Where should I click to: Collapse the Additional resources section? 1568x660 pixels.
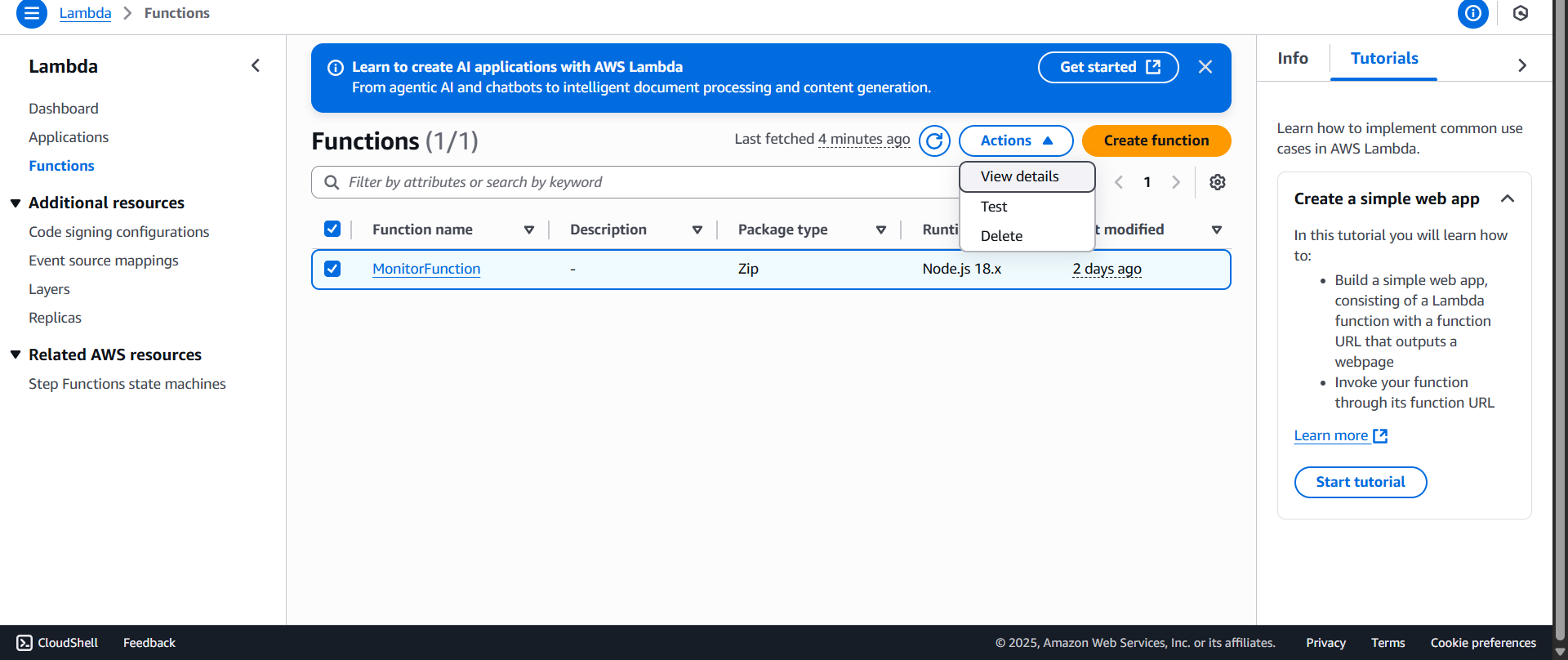(x=16, y=203)
